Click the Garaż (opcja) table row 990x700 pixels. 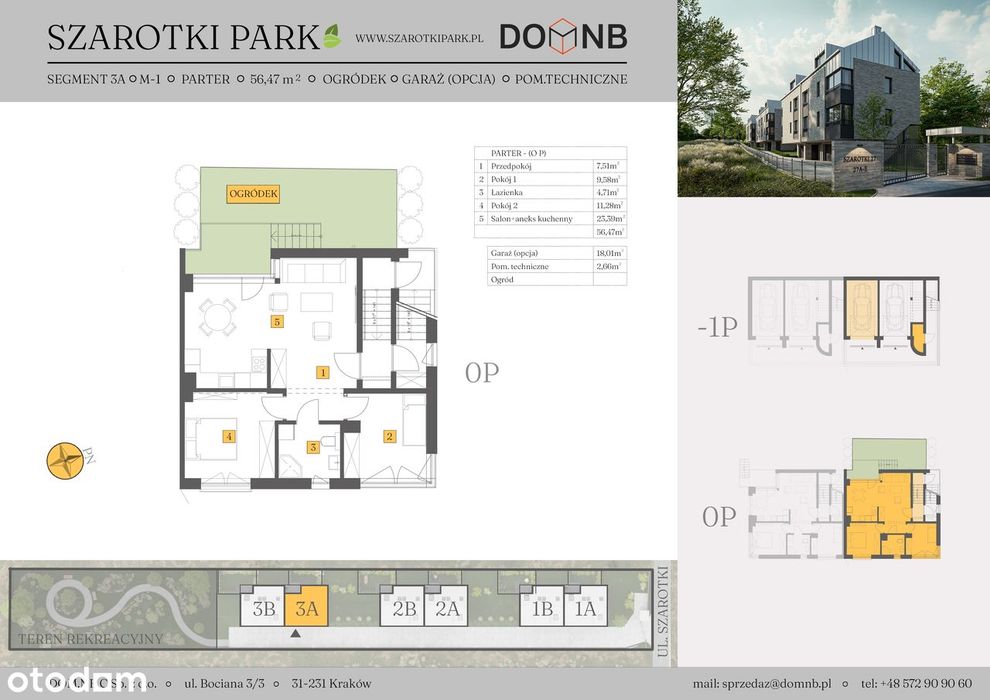coord(557,253)
